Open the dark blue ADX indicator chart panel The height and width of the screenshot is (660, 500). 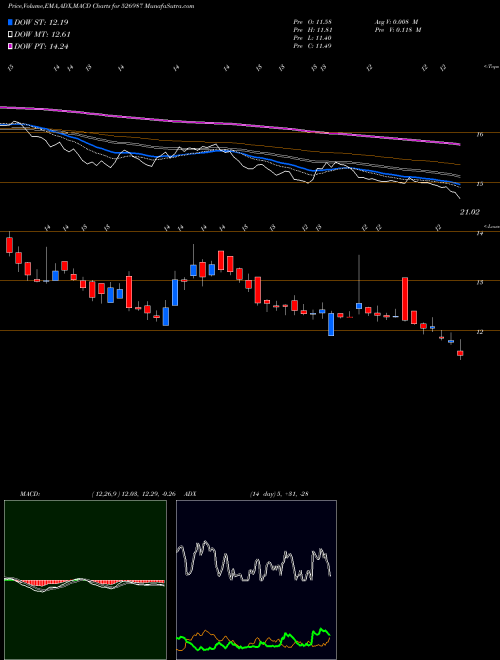256,580
